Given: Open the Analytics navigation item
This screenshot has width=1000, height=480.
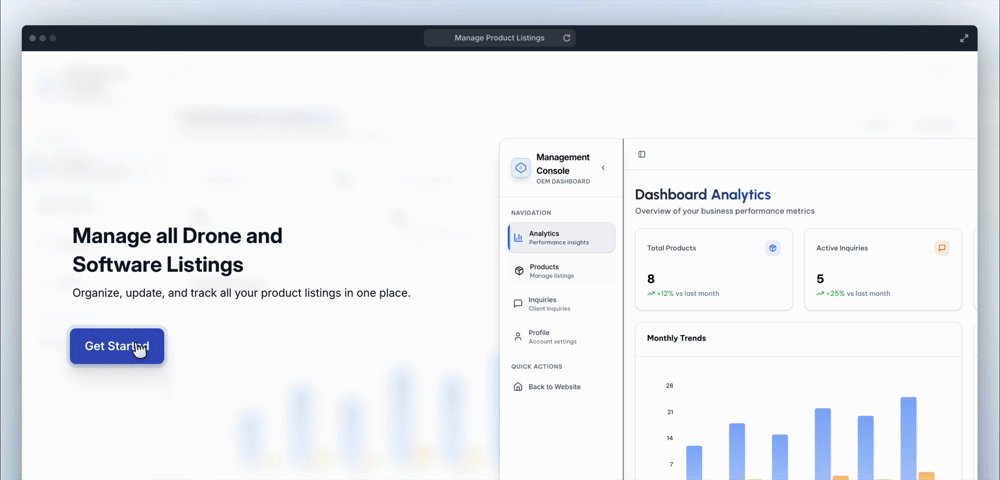Looking at the screenshot, I should (x=562, y=238).
